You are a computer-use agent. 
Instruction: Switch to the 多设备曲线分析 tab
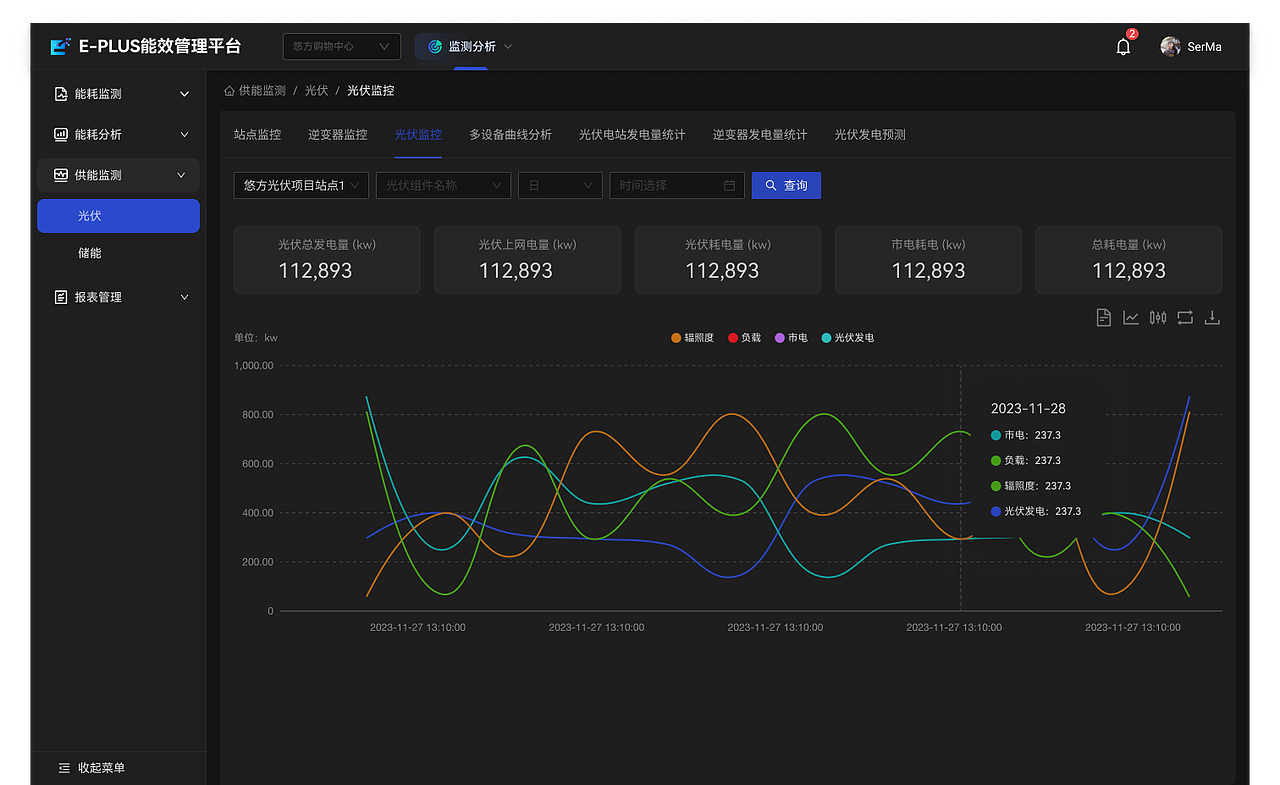tap(510, 135)
